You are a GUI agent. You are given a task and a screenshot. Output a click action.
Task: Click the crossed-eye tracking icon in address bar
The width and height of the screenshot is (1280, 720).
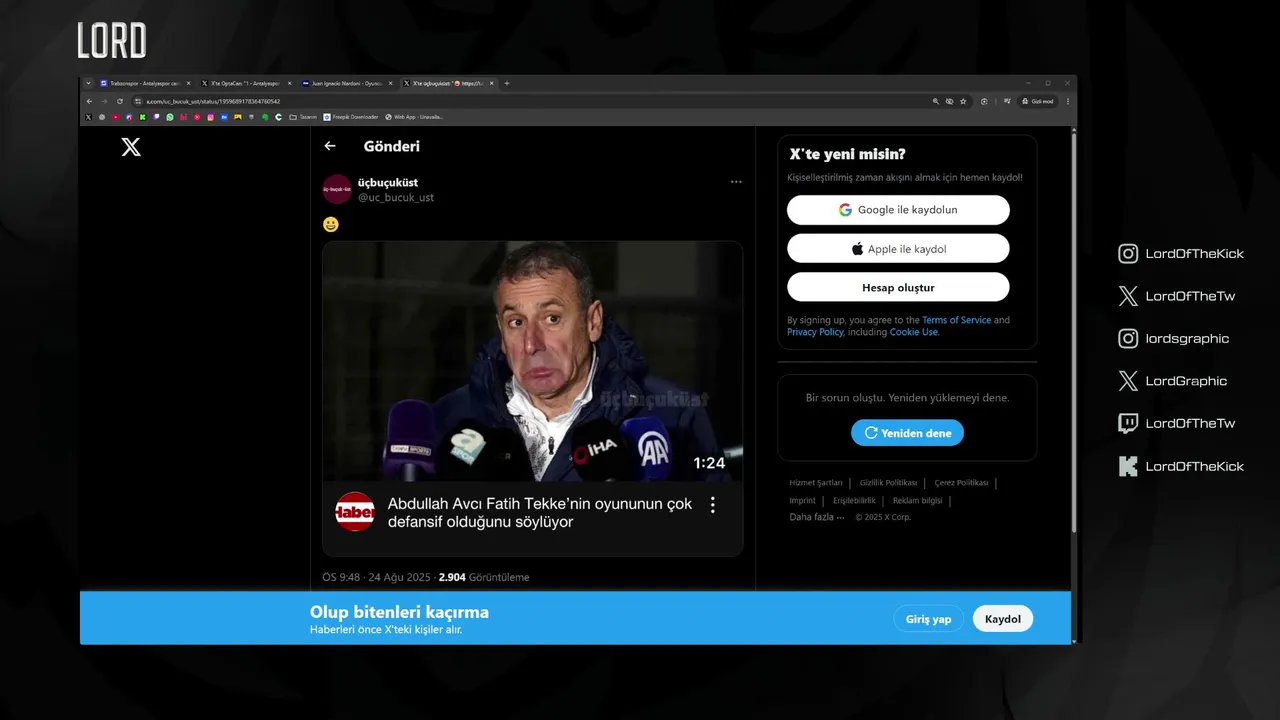click(x=949, y=101)
